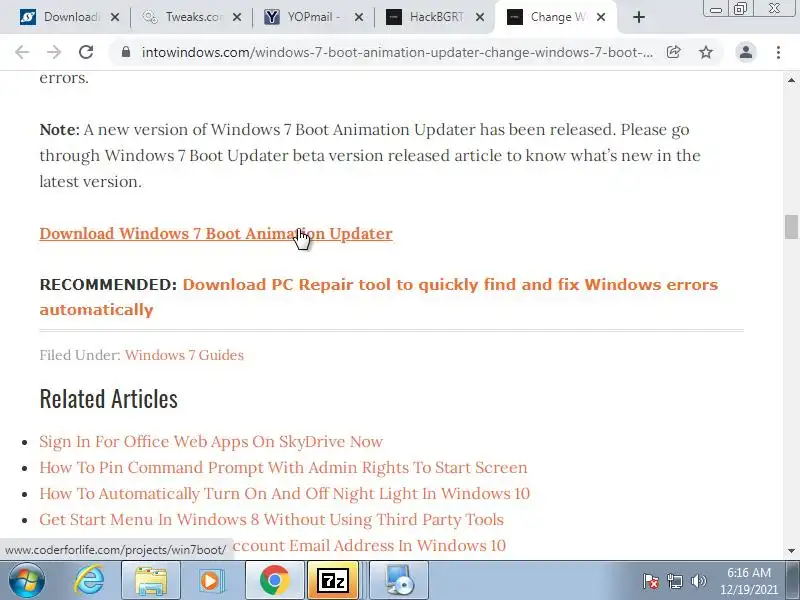Open Sign In For Office Web Apps article
Viewport: 800px width, 600px height.
tap(211, 442)
